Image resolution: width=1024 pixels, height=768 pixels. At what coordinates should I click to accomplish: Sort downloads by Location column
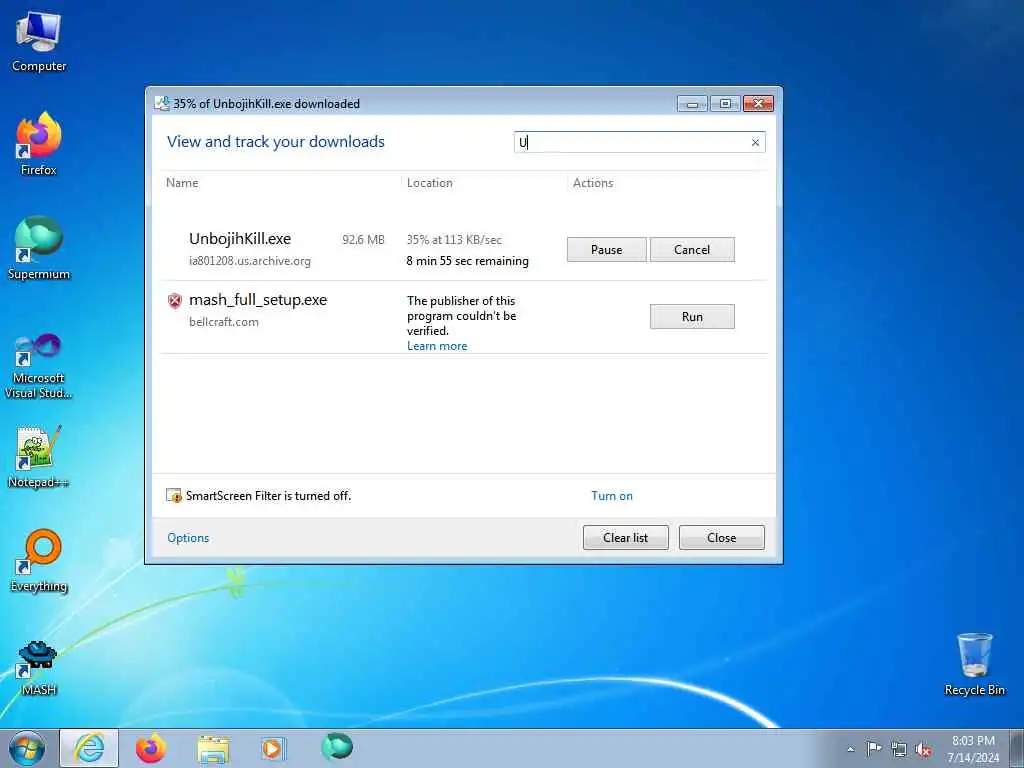pyautogui.click(x=430, y=183)
